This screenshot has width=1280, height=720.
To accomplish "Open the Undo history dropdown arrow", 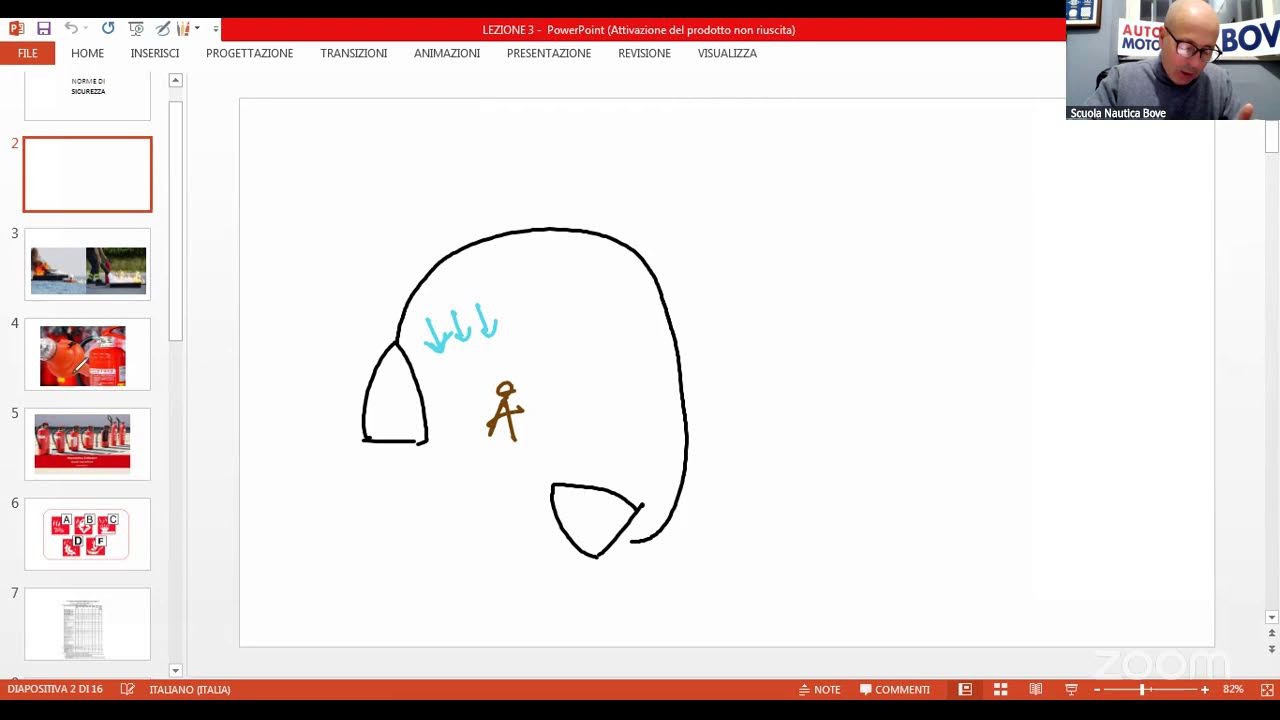I will [x=85, y=29].
